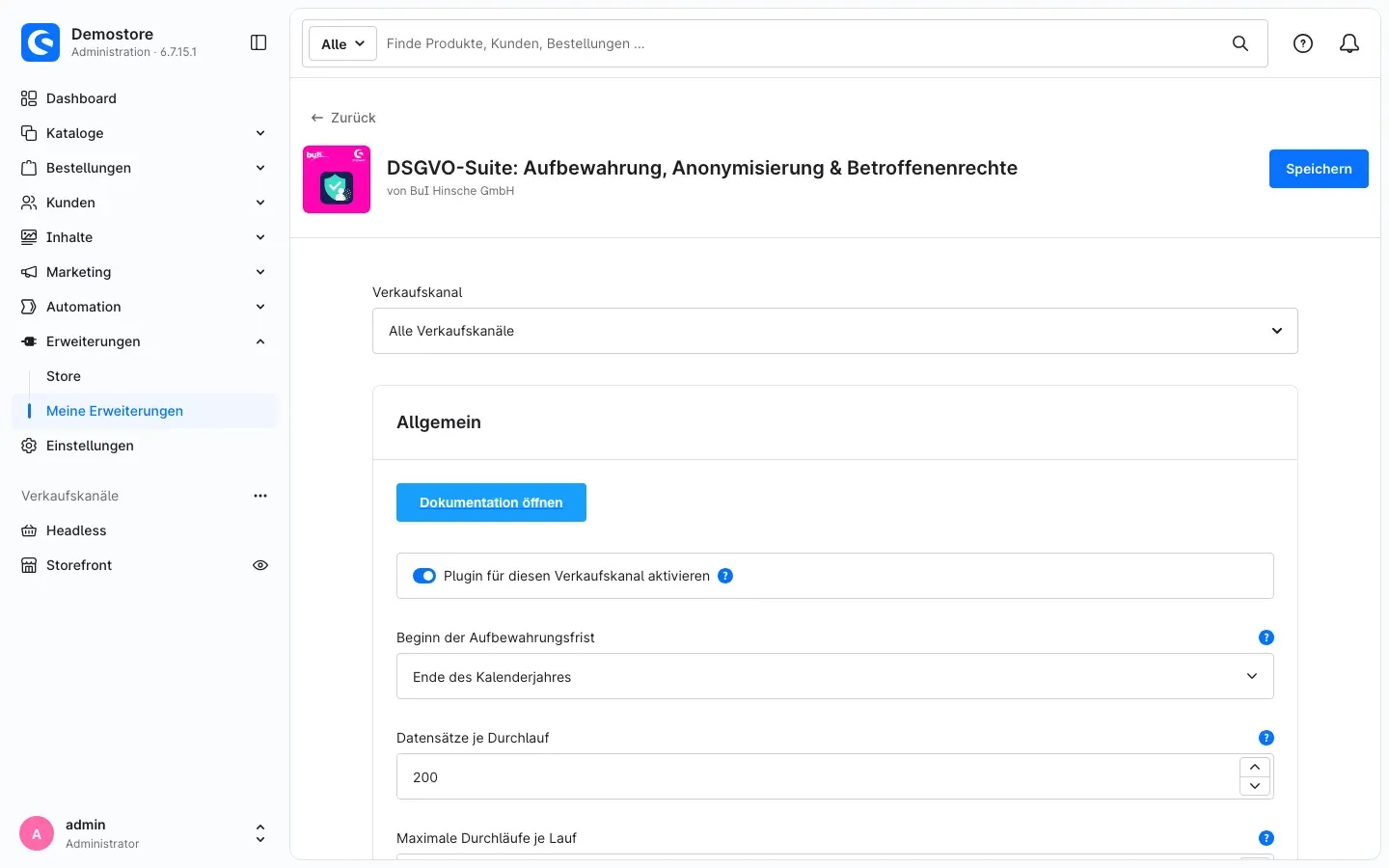Increase Datensätze je Durchlauf value
Image resolution: width=1389 pixels, height=868 pixels.
pyautogui.click(x=1254, y=767)
